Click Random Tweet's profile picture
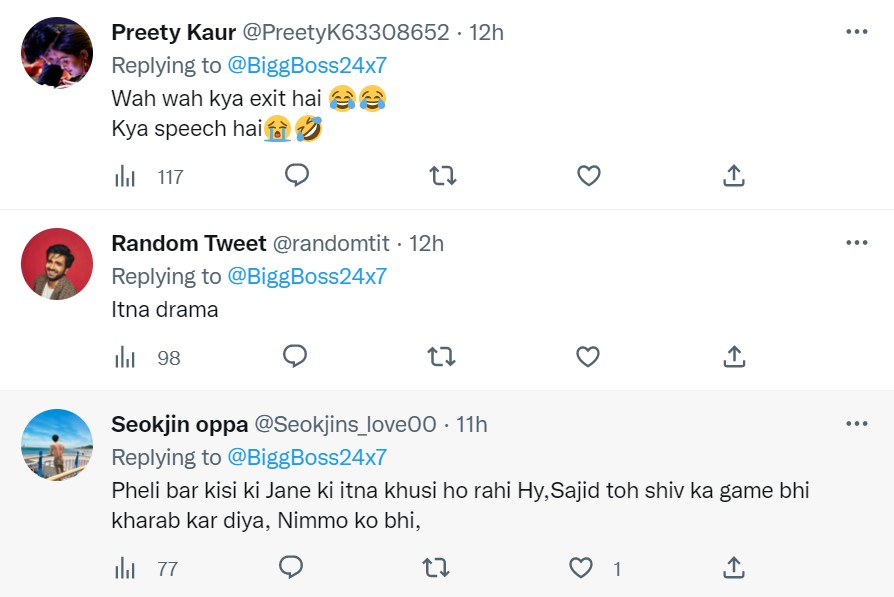Viewport: 894px width, 597px height. pyautogui.click(x=57, y=264)
